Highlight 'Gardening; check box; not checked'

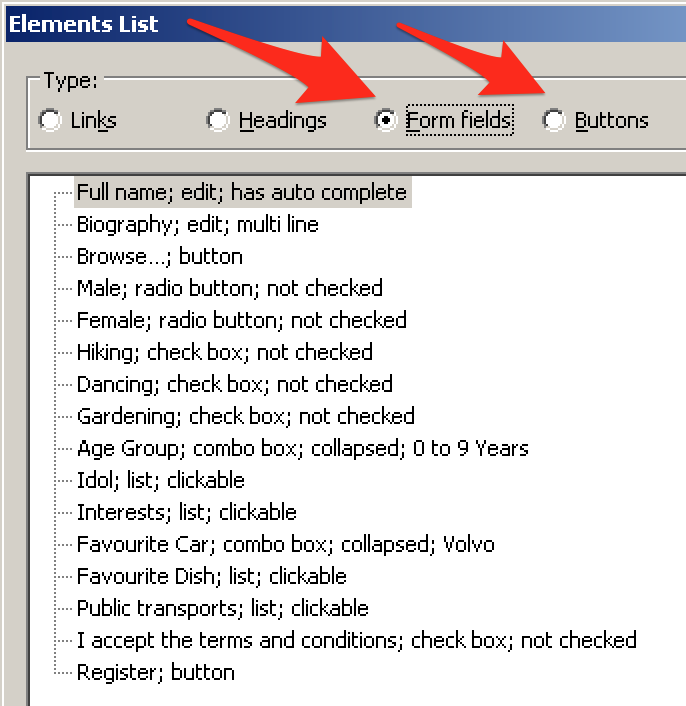click(x=245, y=416)
